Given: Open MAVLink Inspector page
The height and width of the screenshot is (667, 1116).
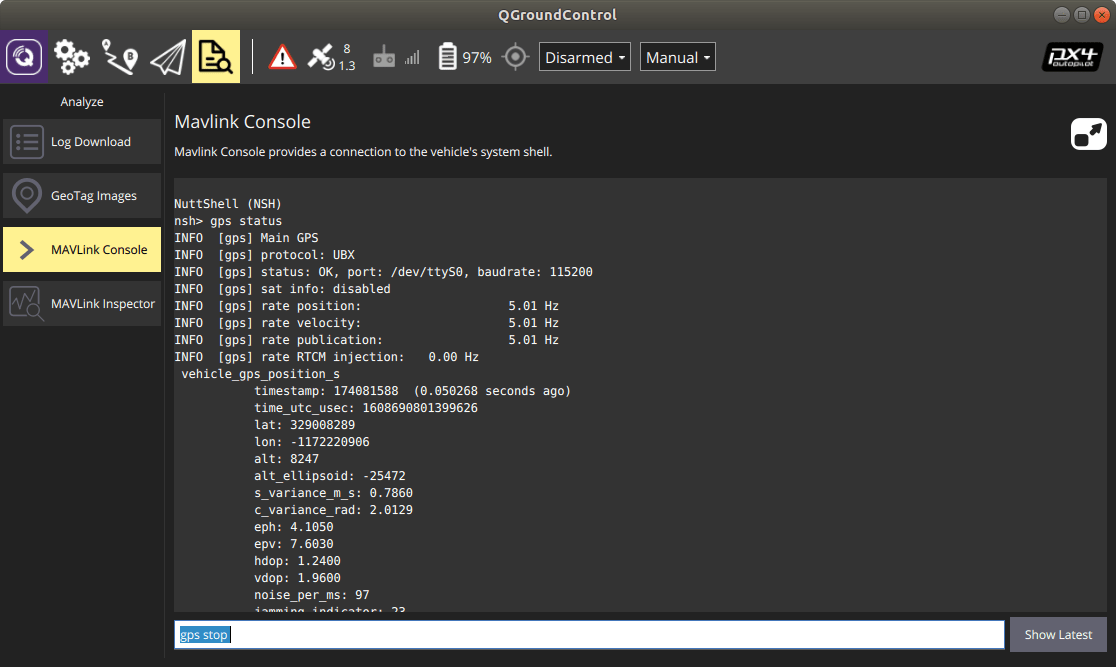Looking at the screenshot, I should coord(82,304).
